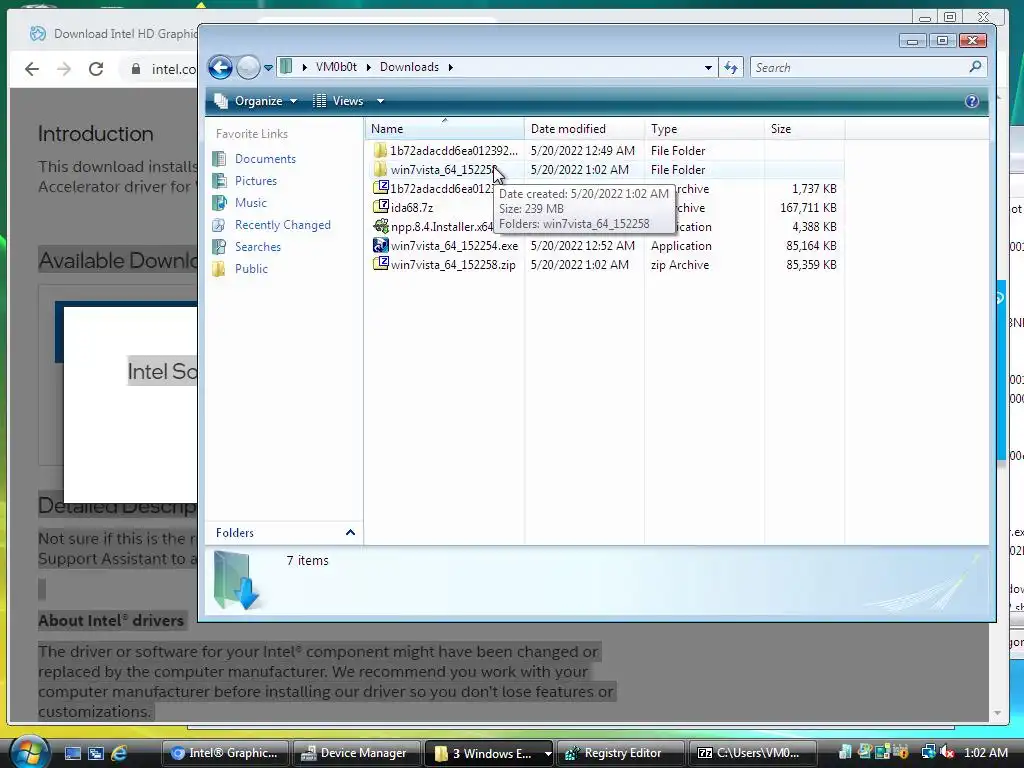Open Music favorite link
This screenshot has height=768, width=1024.
click(x=251, y=203)
